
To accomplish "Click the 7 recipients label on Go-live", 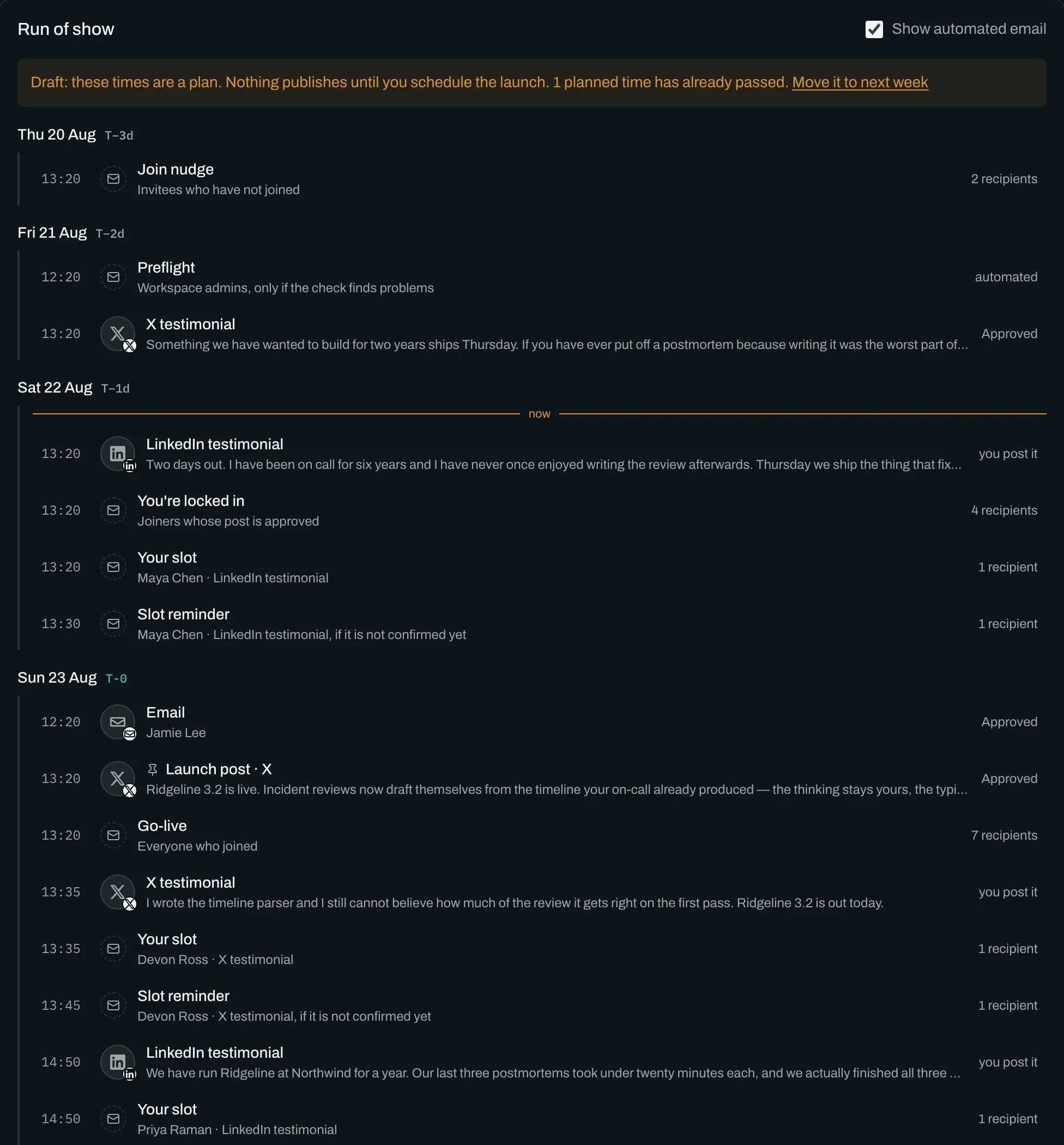I will (x=1004, y=835).
